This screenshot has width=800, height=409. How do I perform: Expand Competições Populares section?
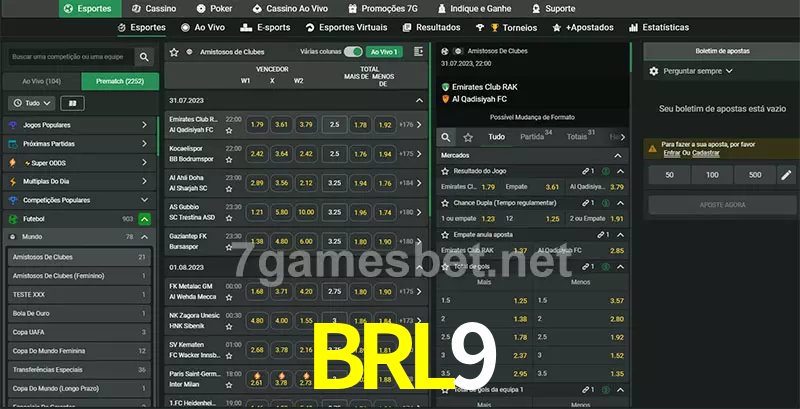[x=144, y=200]
